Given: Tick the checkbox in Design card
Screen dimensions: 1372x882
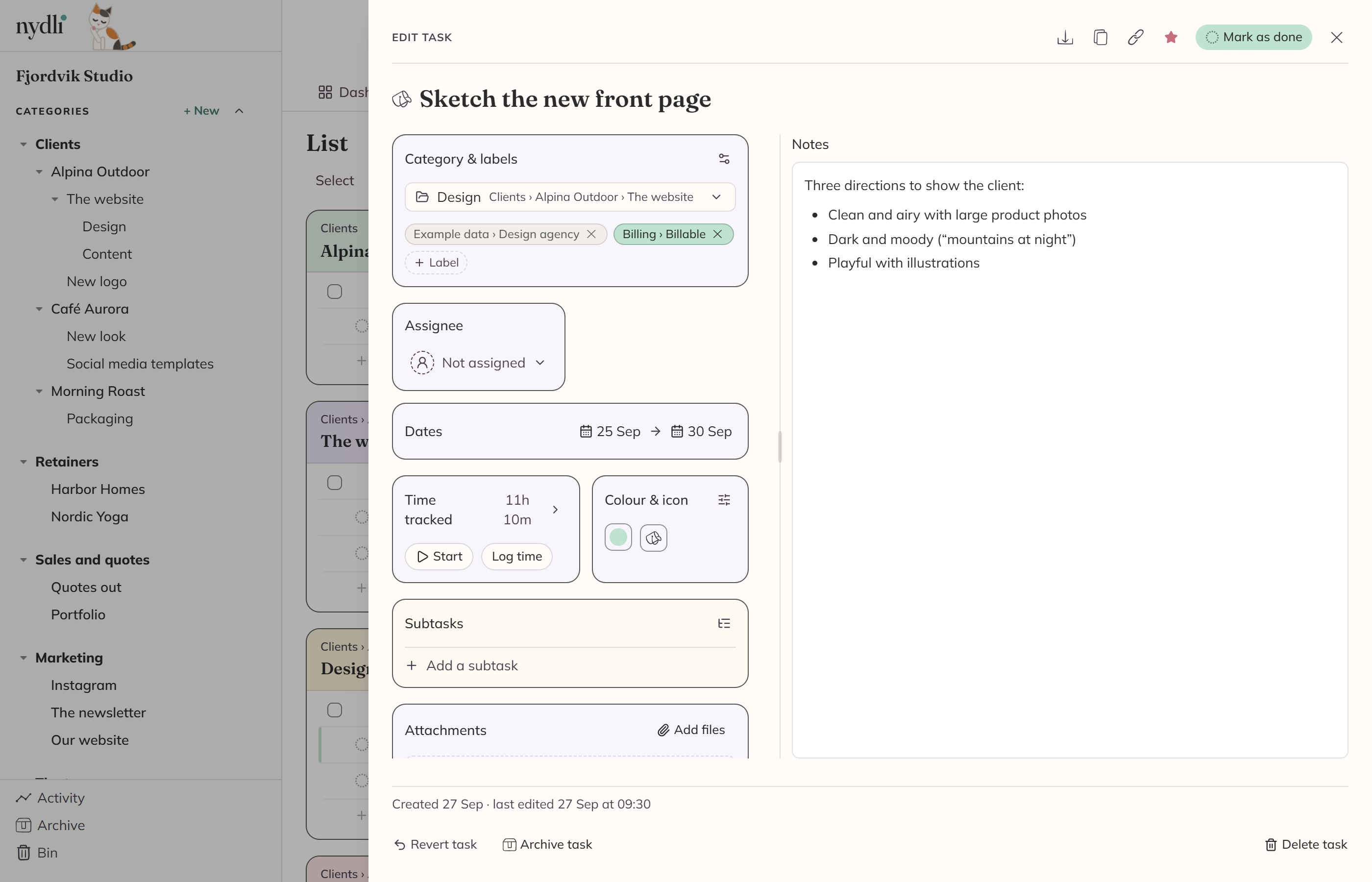Looking at the screenshot, I should click(x=334, y=710).
